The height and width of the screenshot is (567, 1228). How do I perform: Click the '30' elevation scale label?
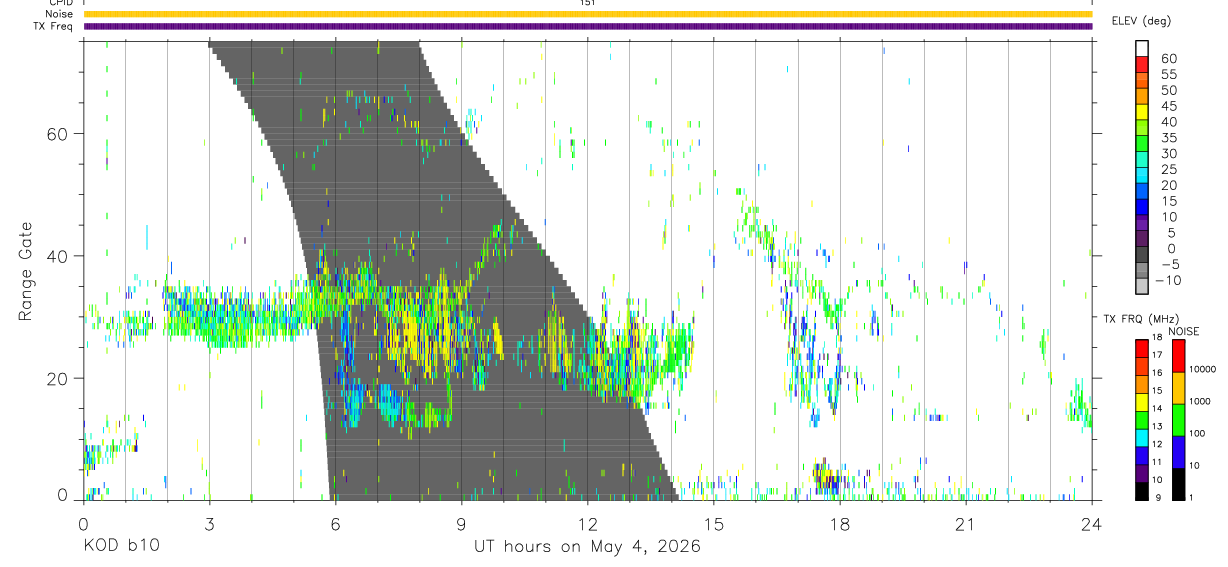click(x=1168, y=154)
